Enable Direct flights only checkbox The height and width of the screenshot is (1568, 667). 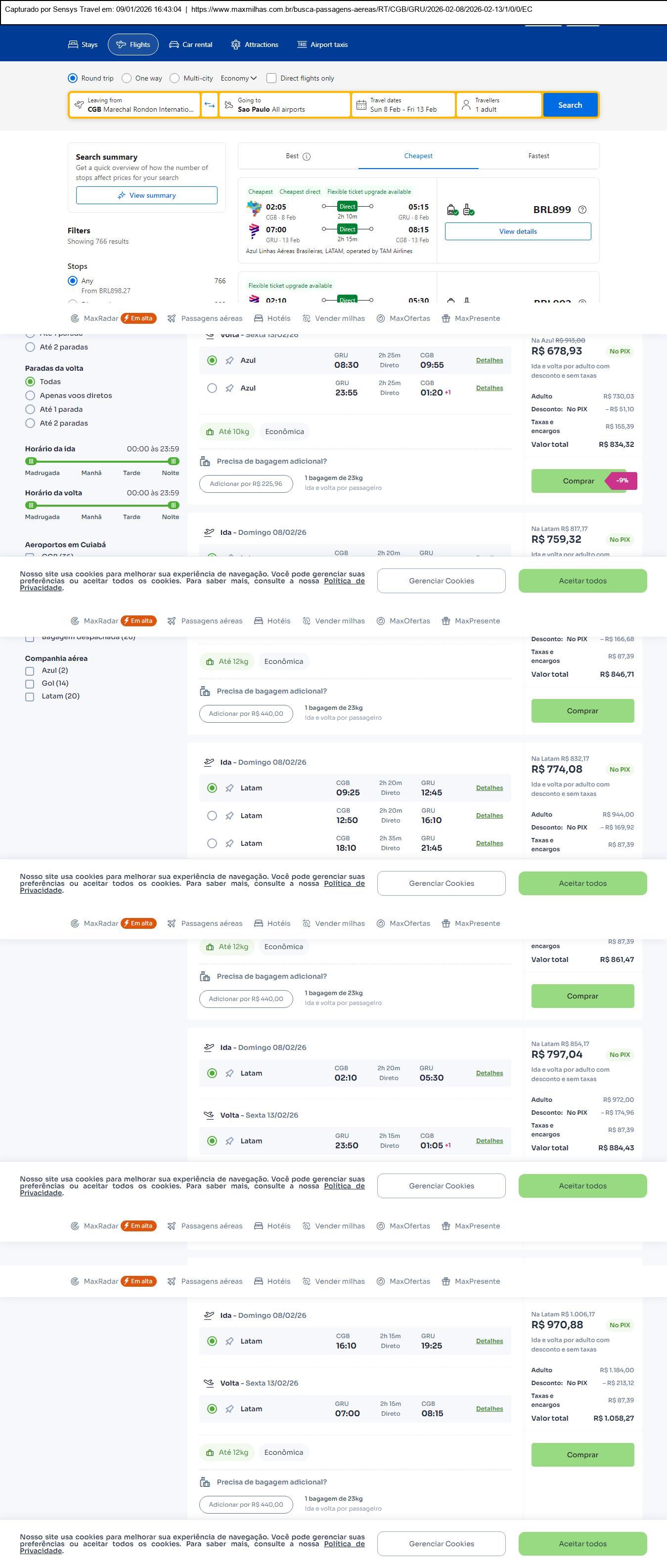pyautogui.click(x=271, y=78)
